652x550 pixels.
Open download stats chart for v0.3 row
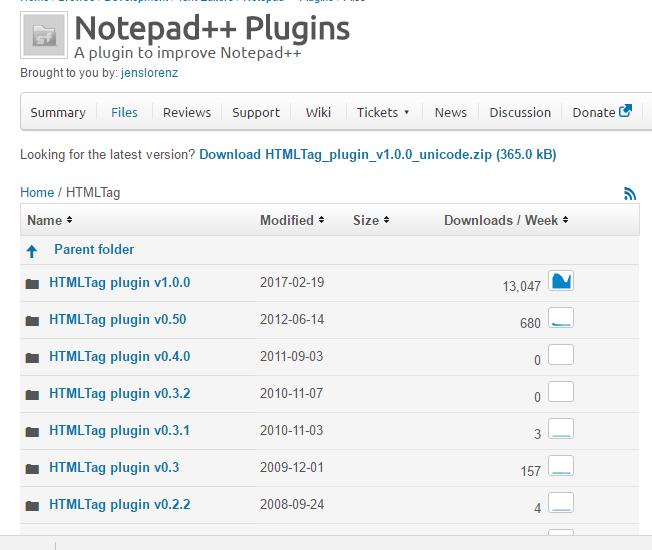[561, 466]
